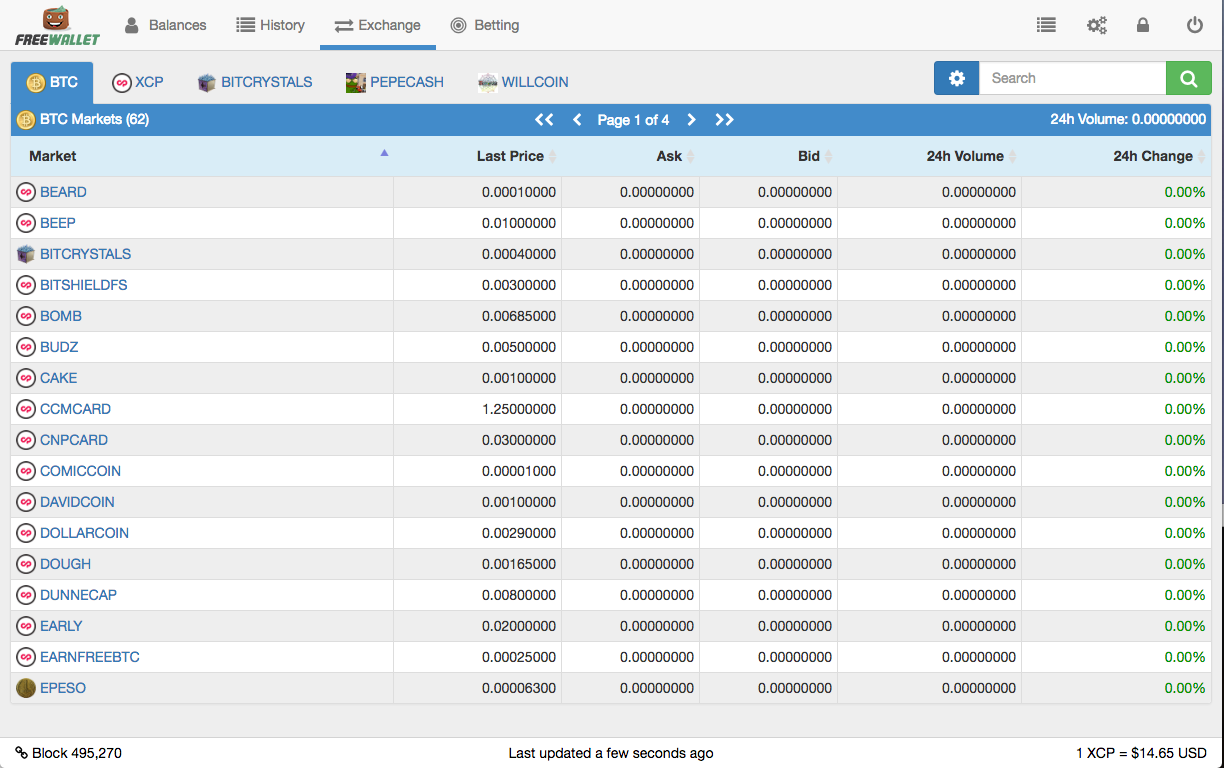The width and height of the screenshot is (1224, 768).
Task: Click the EPESO last price 0.00006300
Action: (519, 688)
